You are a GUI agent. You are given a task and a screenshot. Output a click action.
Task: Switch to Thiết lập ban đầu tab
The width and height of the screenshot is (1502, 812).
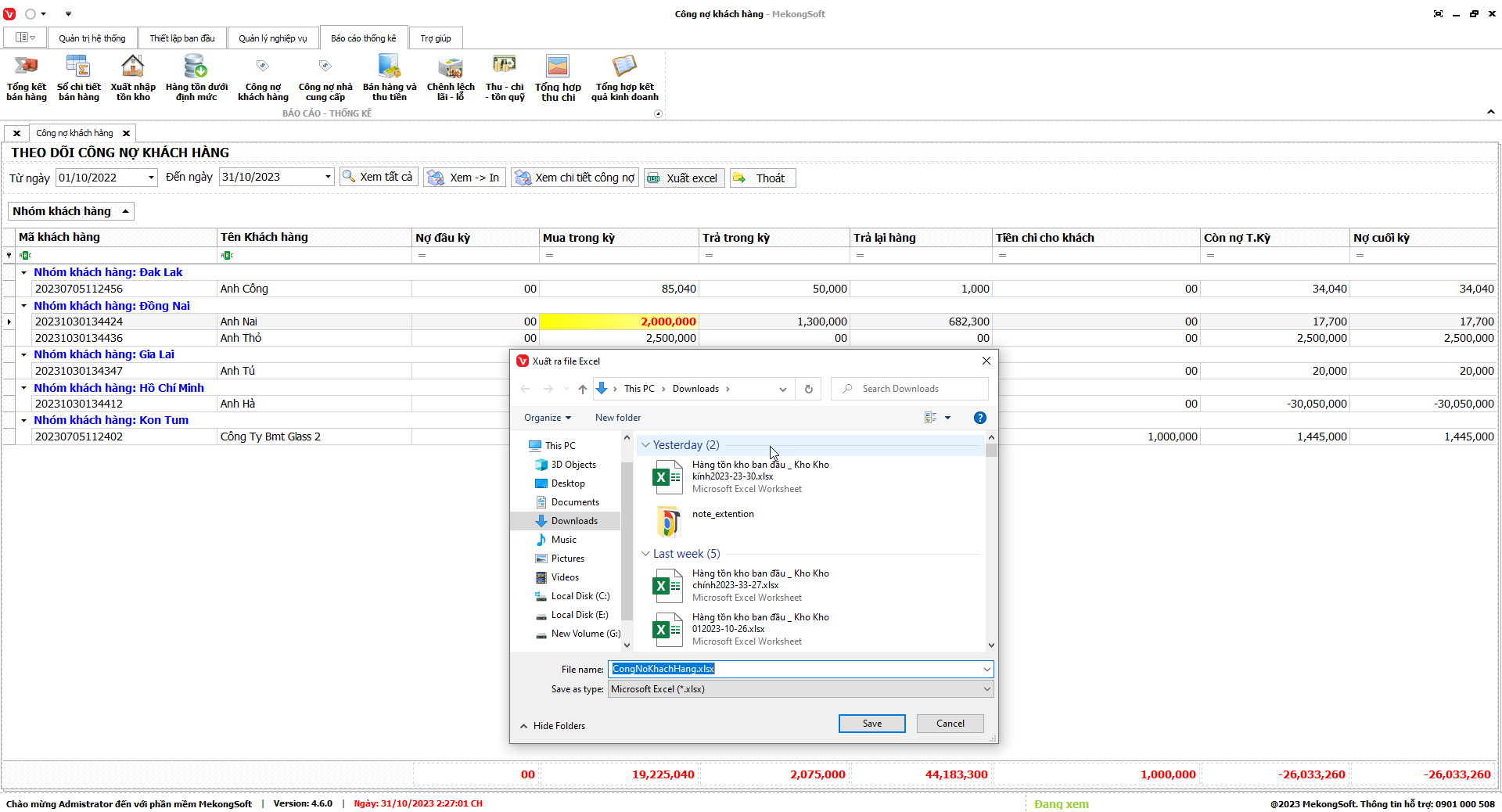[x=182, y=38]
